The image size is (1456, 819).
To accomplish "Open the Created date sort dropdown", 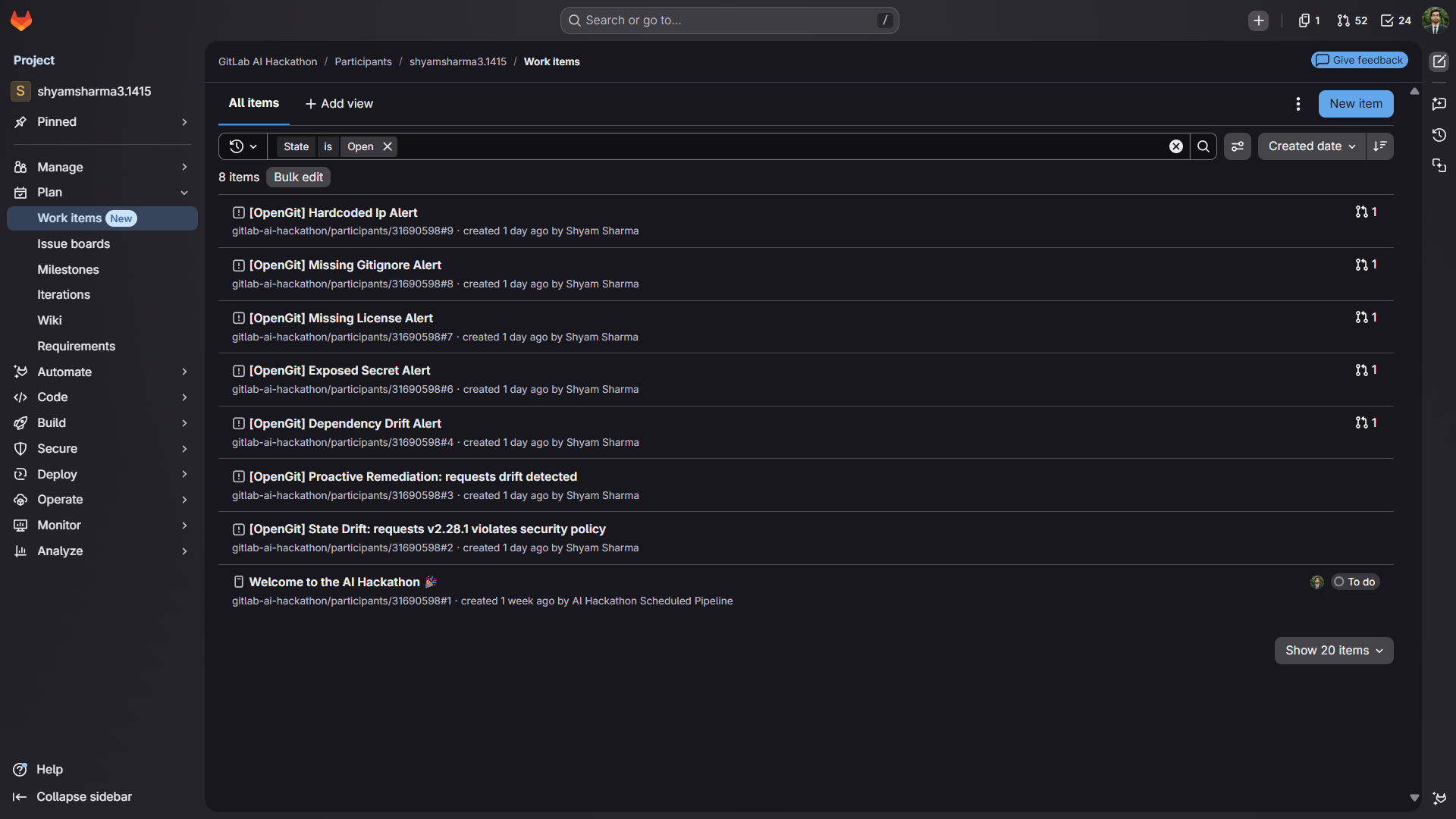I will 1311,146.
